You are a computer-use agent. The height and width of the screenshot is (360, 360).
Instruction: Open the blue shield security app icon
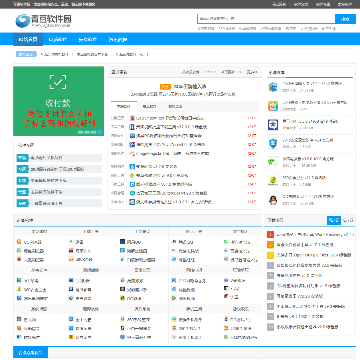point(273,143)
